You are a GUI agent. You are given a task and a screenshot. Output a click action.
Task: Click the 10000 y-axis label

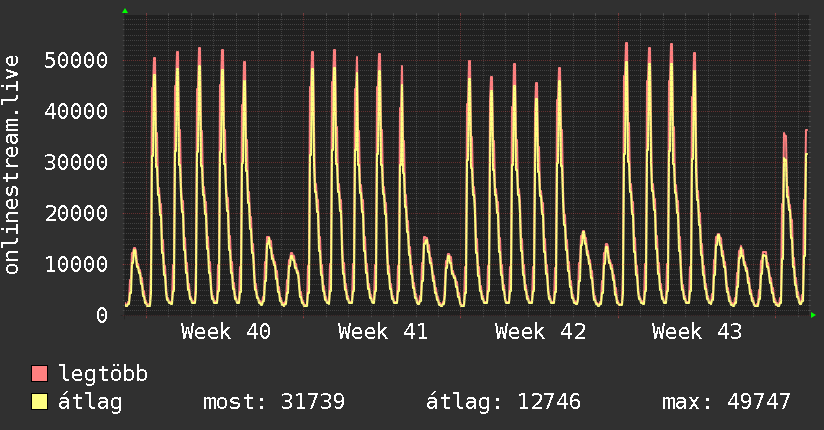click(76, 264)
